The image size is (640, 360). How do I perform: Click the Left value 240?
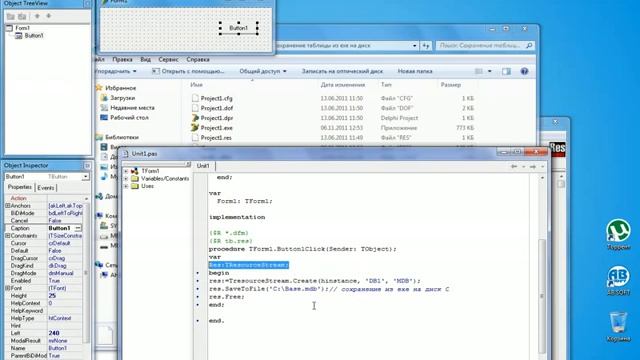tap(54, 333)
